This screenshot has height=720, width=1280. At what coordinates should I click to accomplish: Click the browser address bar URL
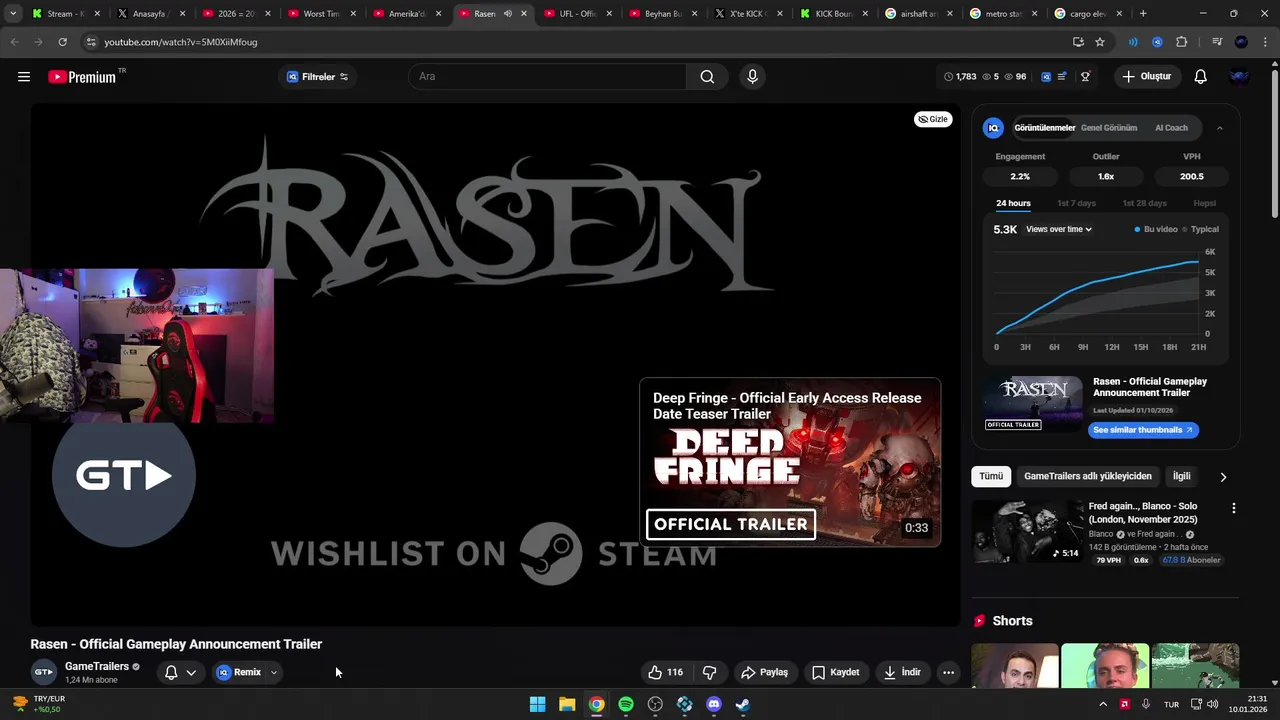click(x=180, y=42)
